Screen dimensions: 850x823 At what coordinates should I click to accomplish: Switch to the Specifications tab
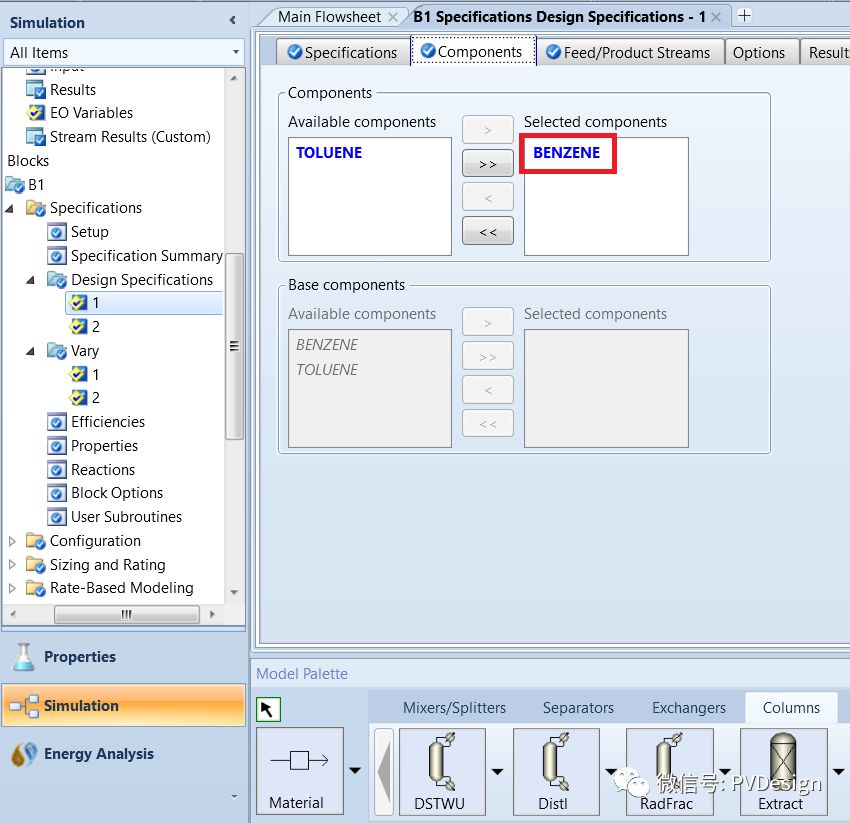(343, 53)
